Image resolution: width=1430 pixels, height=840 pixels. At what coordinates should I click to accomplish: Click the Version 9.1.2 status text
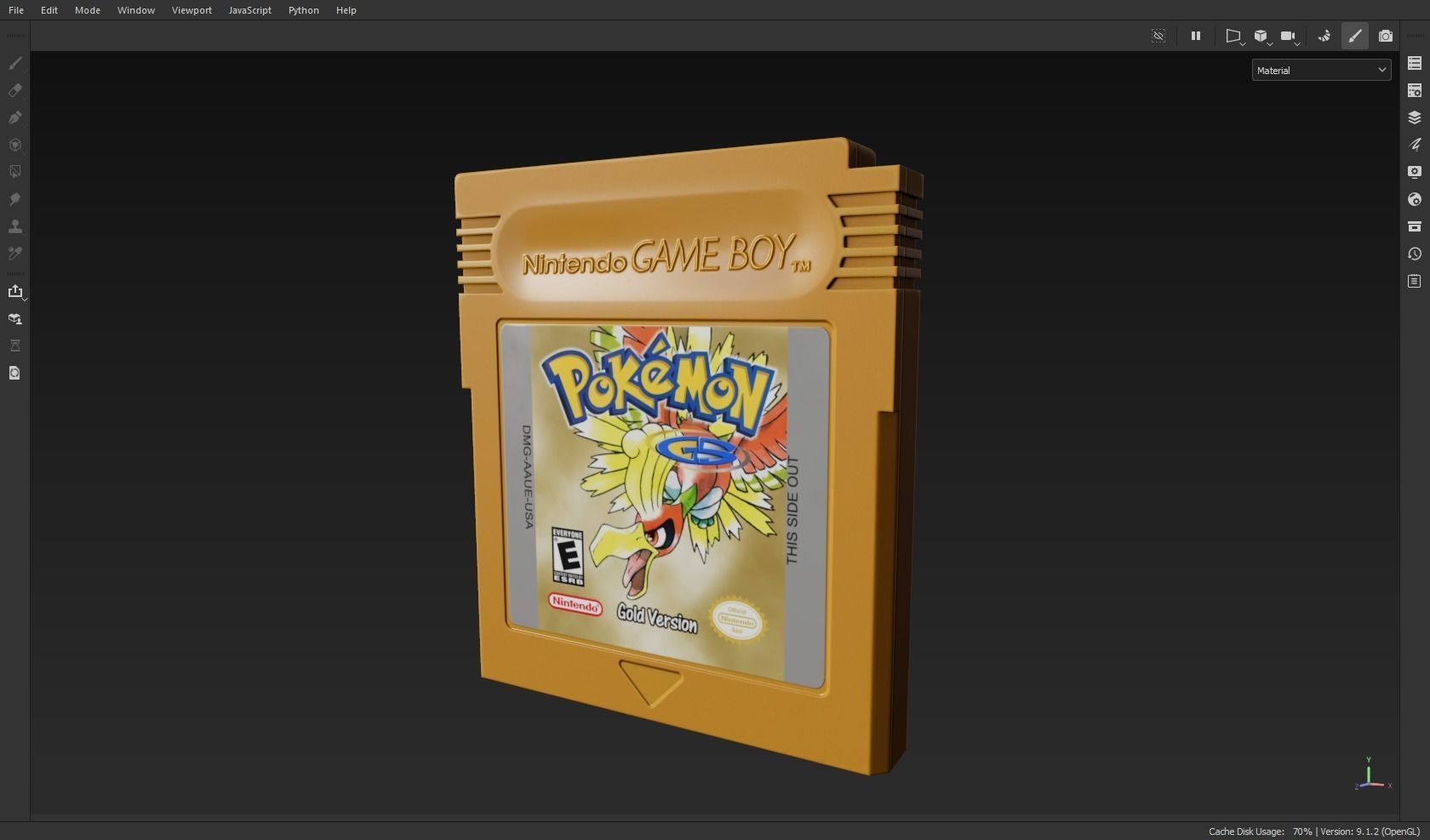click(1370, 831)
